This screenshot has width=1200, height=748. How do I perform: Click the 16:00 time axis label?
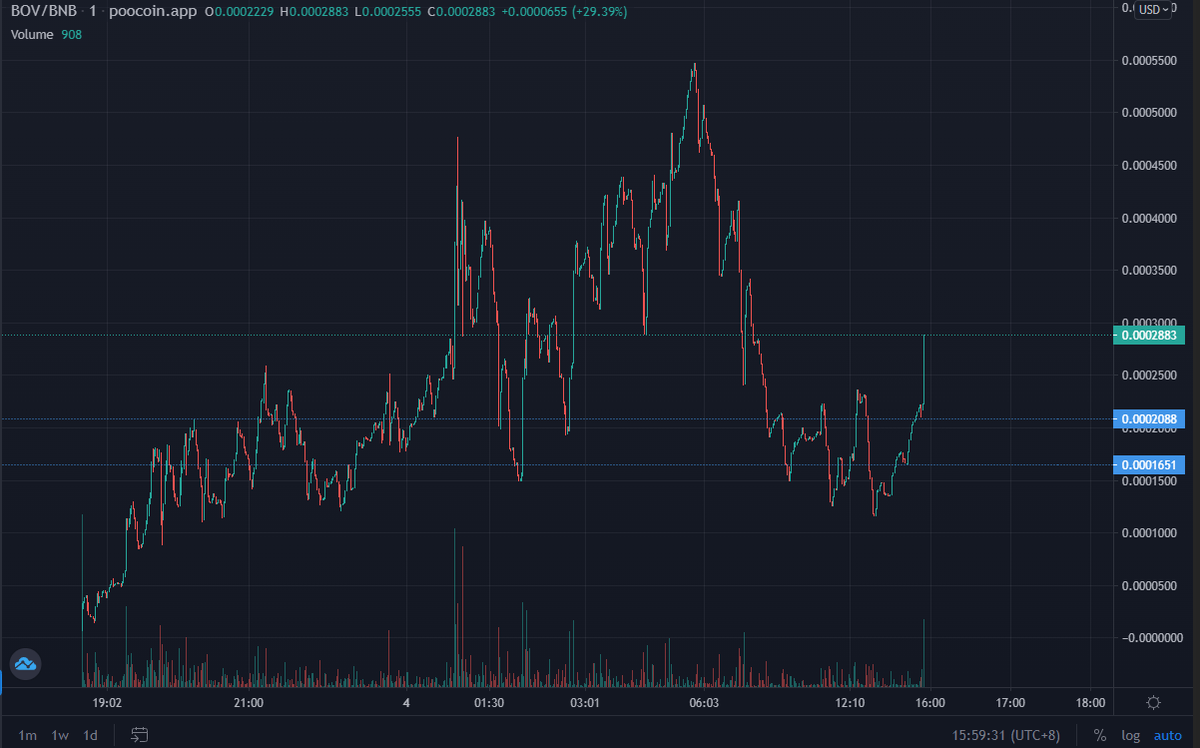tap(930, 703)
